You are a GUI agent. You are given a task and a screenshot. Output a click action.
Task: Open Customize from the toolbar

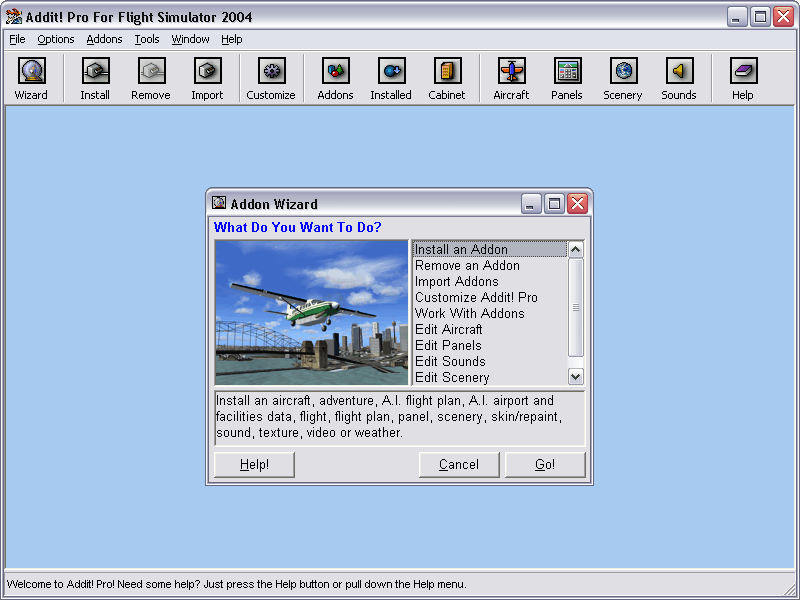[x=271, y=71]
